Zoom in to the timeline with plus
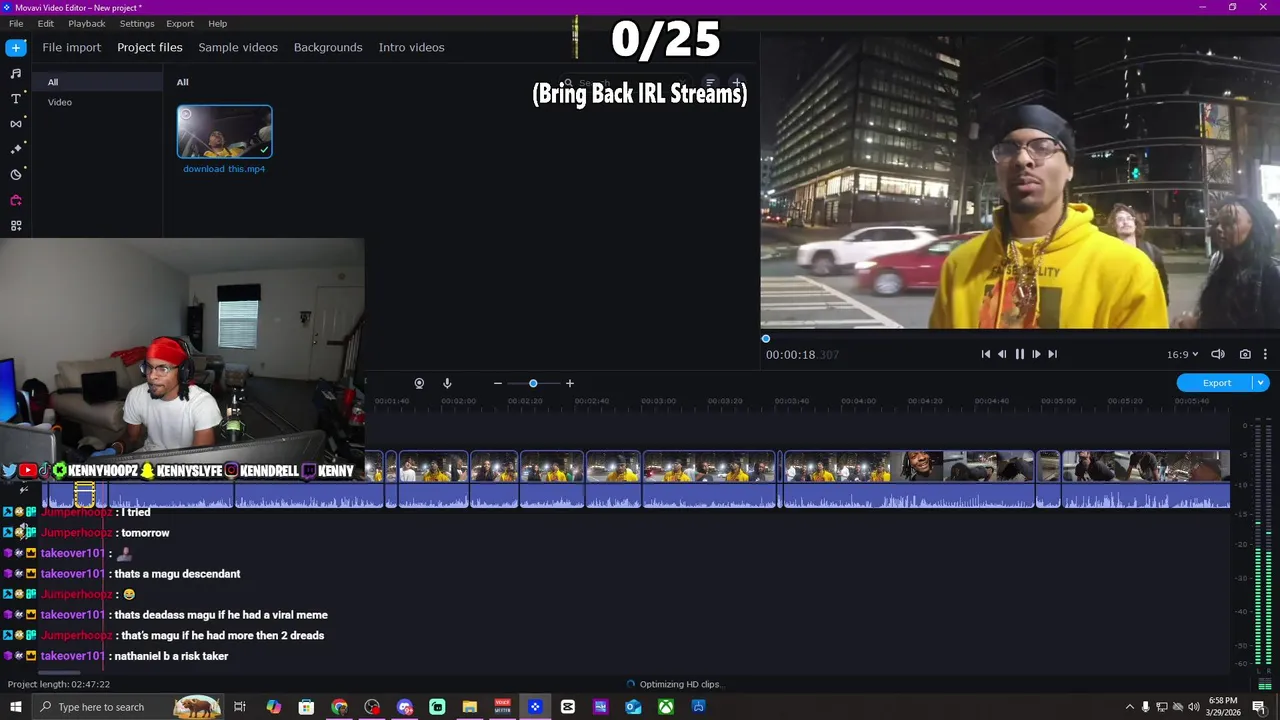The width and height of the screenshot is (1280, 720). click(570, 383)
